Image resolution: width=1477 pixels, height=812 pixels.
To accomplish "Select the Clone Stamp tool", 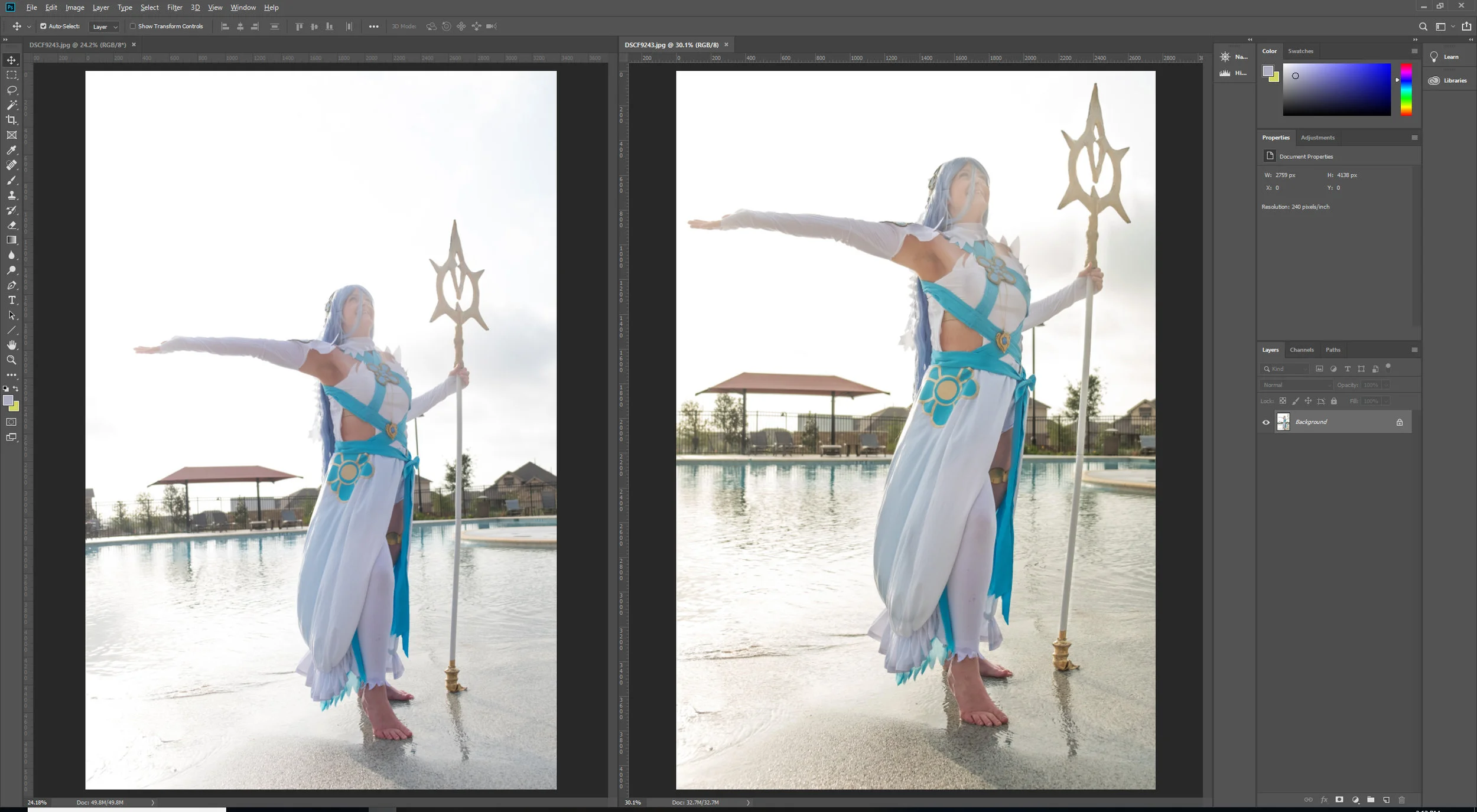I will [12, 195].
